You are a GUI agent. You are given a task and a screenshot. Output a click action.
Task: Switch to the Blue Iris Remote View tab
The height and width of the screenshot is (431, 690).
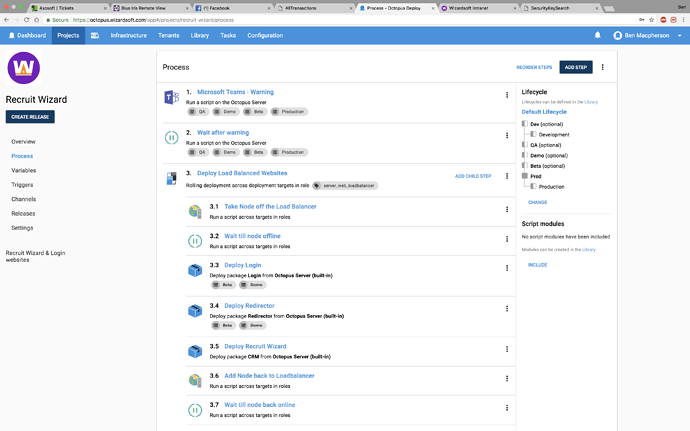tap(150, 8)
